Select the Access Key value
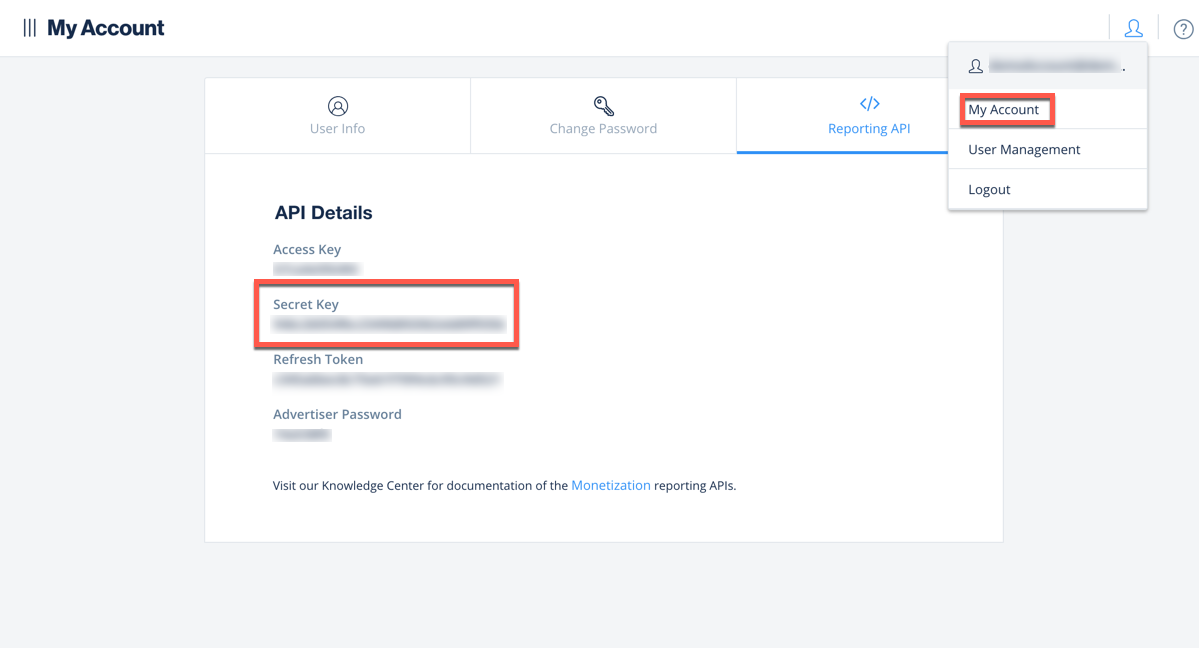 click(315, 268)
